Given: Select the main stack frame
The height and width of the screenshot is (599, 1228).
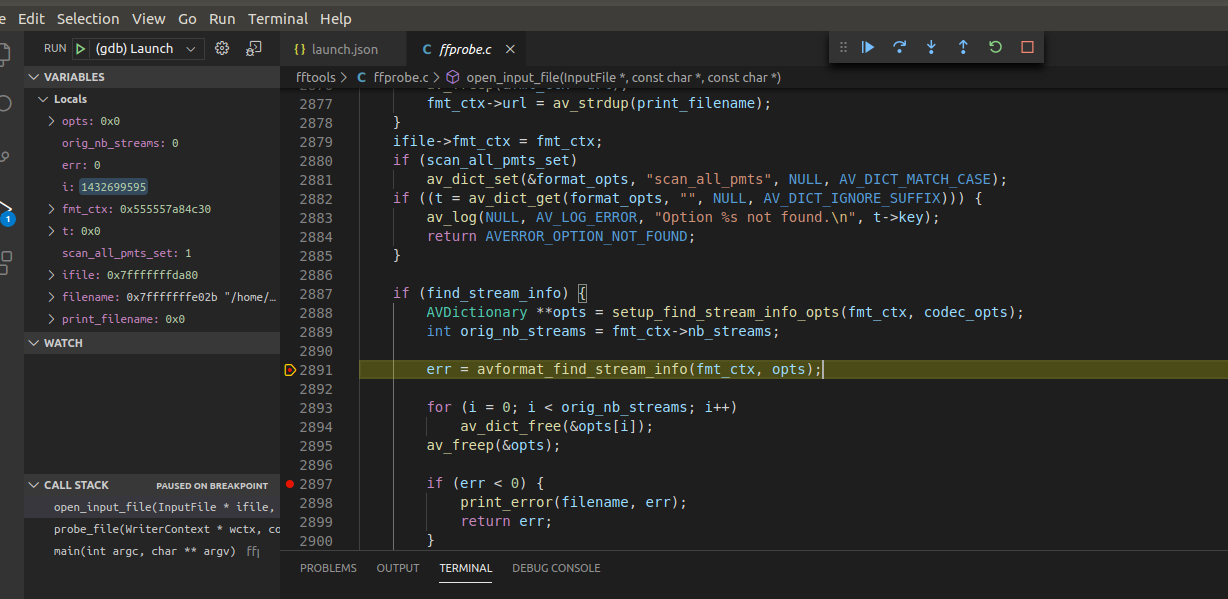Looking at the screenshot, I should tap(152, 551).
